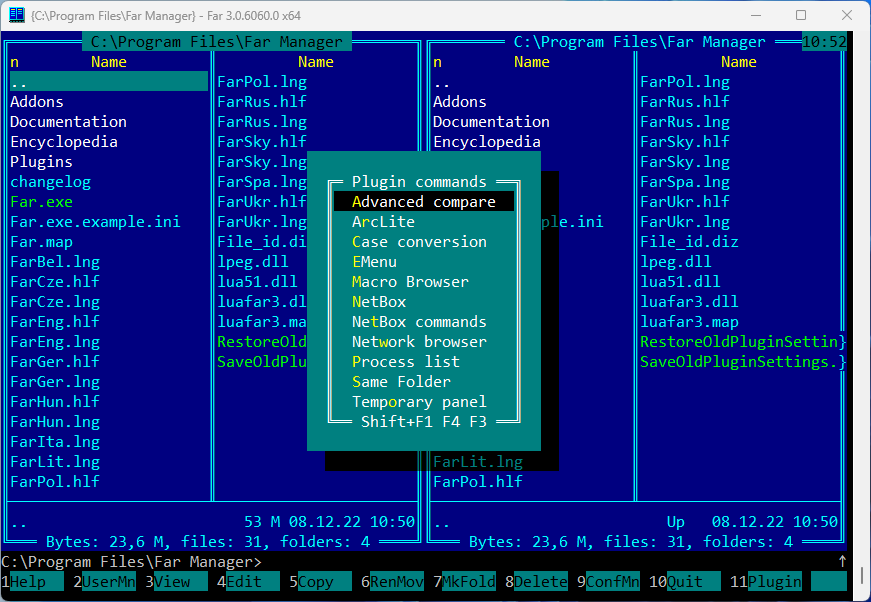The image size is (871, 602).
Task: Select Documentation folder in right panel
Action: (492, 122)
